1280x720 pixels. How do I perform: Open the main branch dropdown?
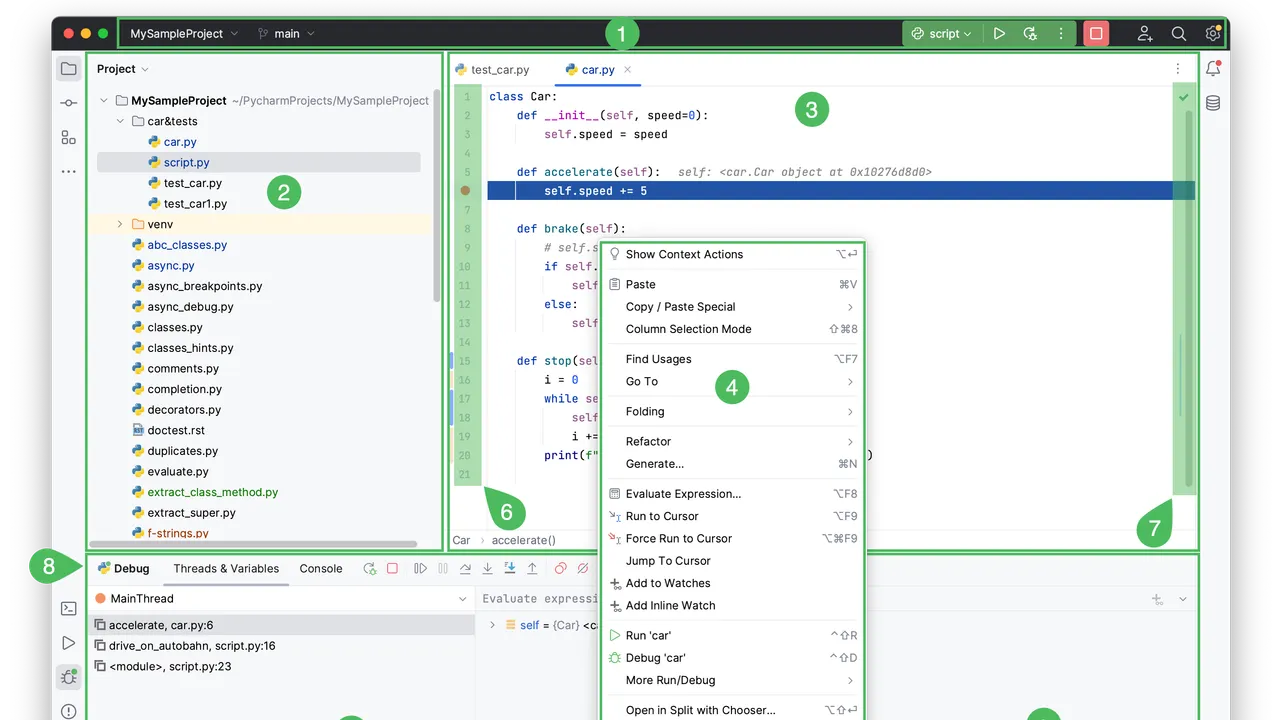point(286,33)
